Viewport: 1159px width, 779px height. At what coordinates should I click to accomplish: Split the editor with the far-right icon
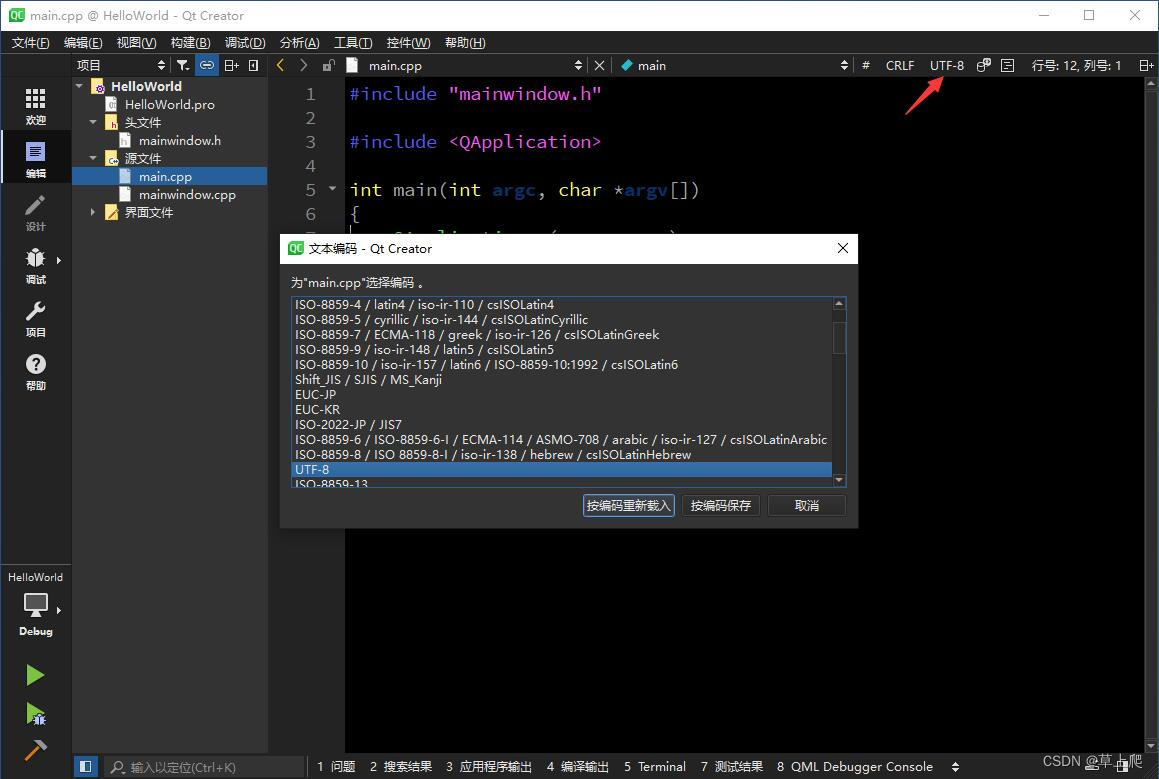1146,66
